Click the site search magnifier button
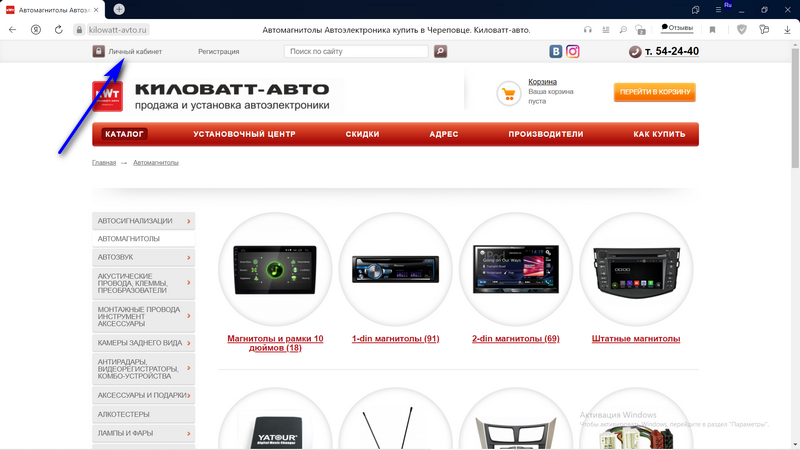The width and height of the screenshot is (800, 450). pos(440,51)
